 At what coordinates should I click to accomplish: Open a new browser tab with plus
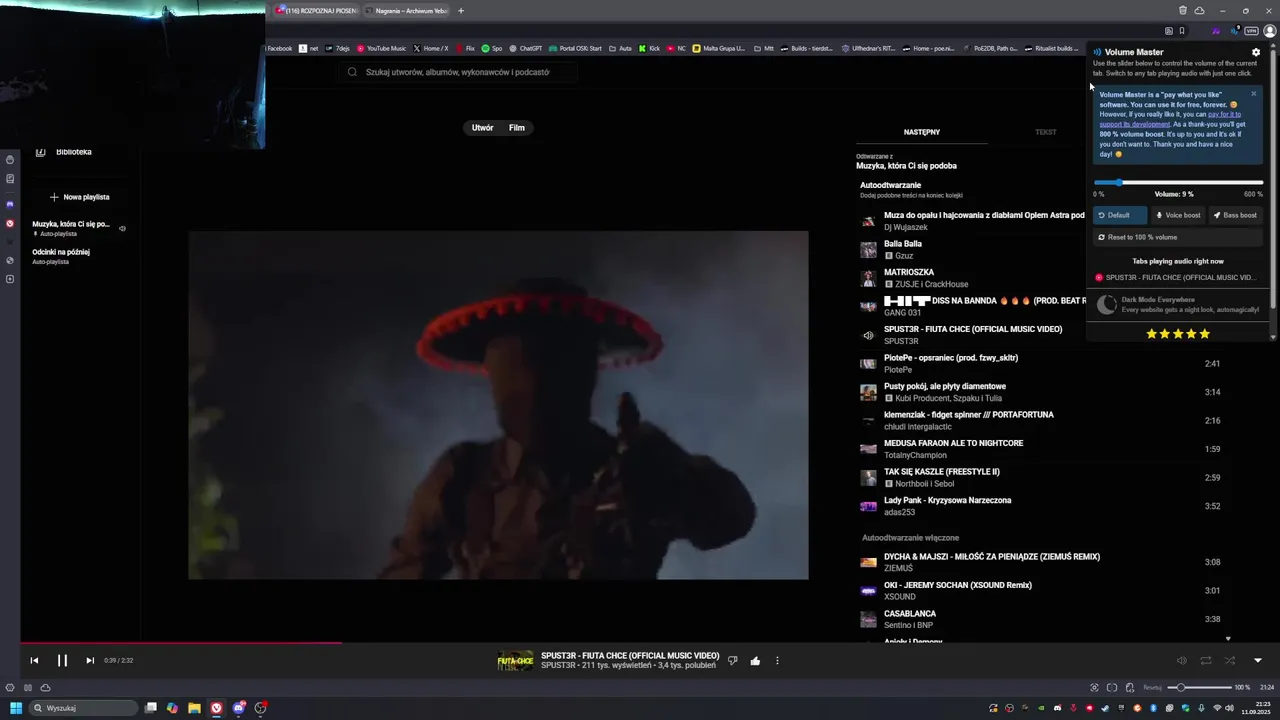(461, 11)
